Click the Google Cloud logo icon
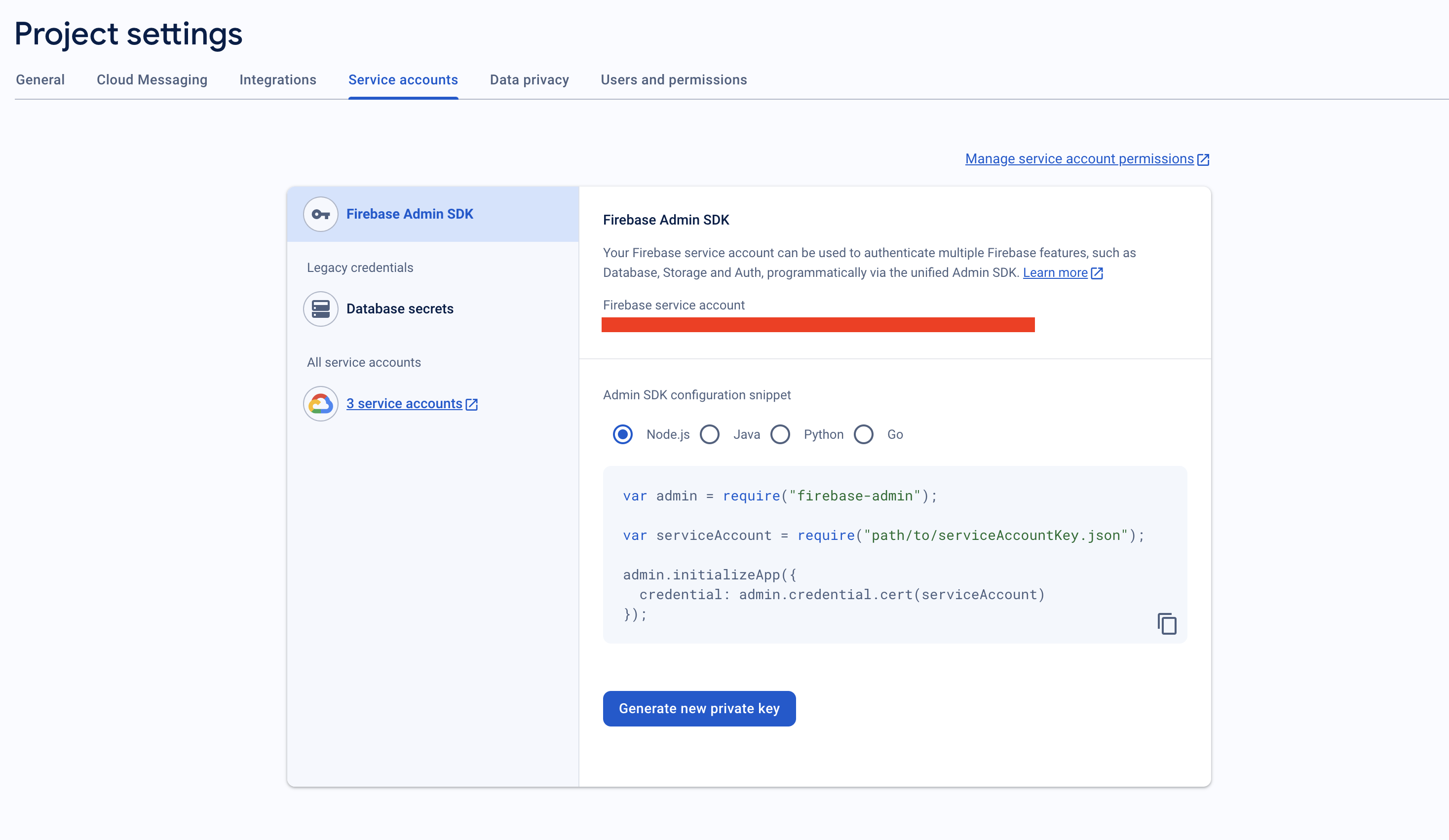The image size is (1449, 840). click(320, 404)
